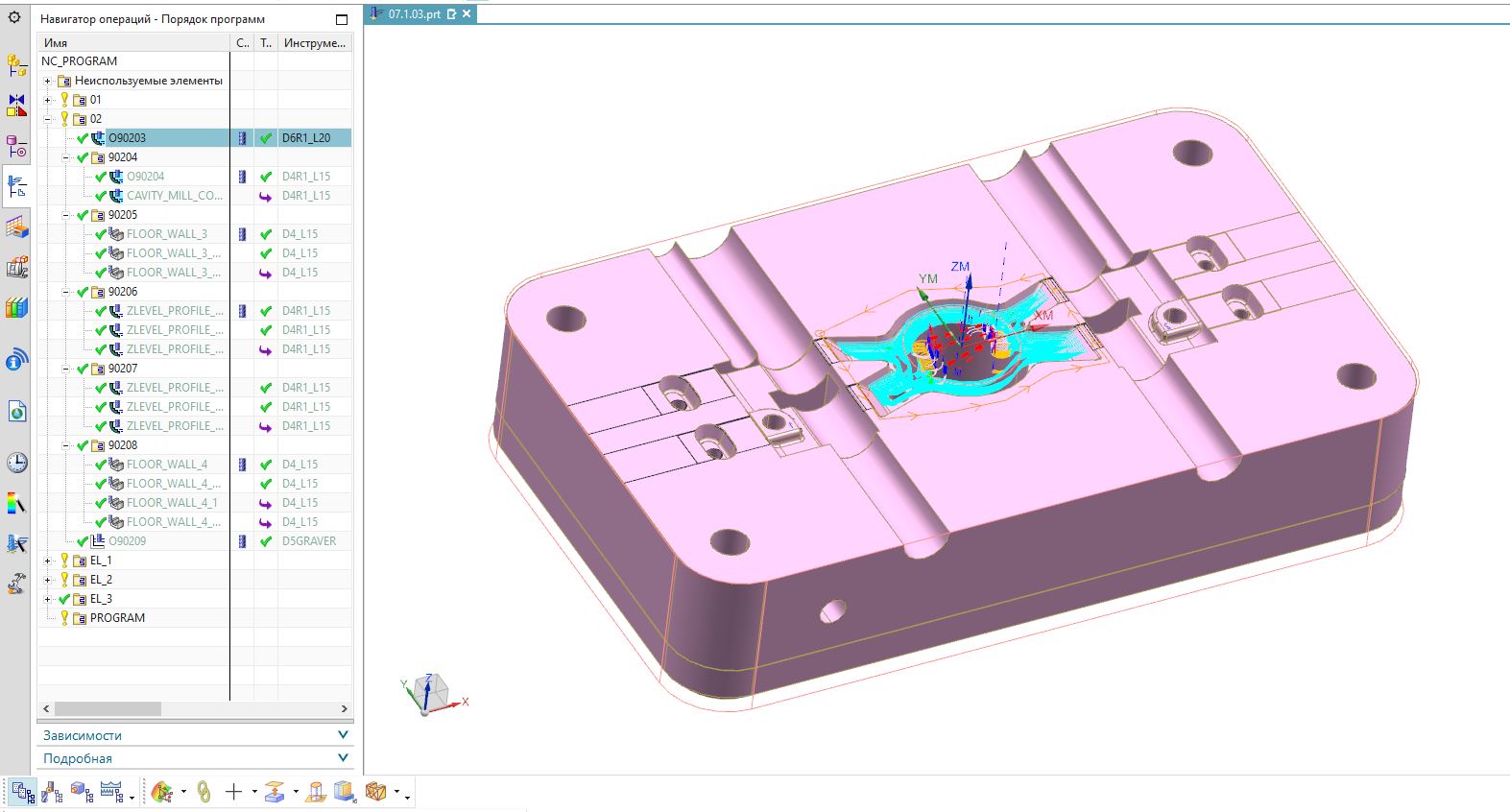Viewport: 1510px width, 812px height.
Task: Click the D5GRAVER tool cell
Action: coord(309,541)
